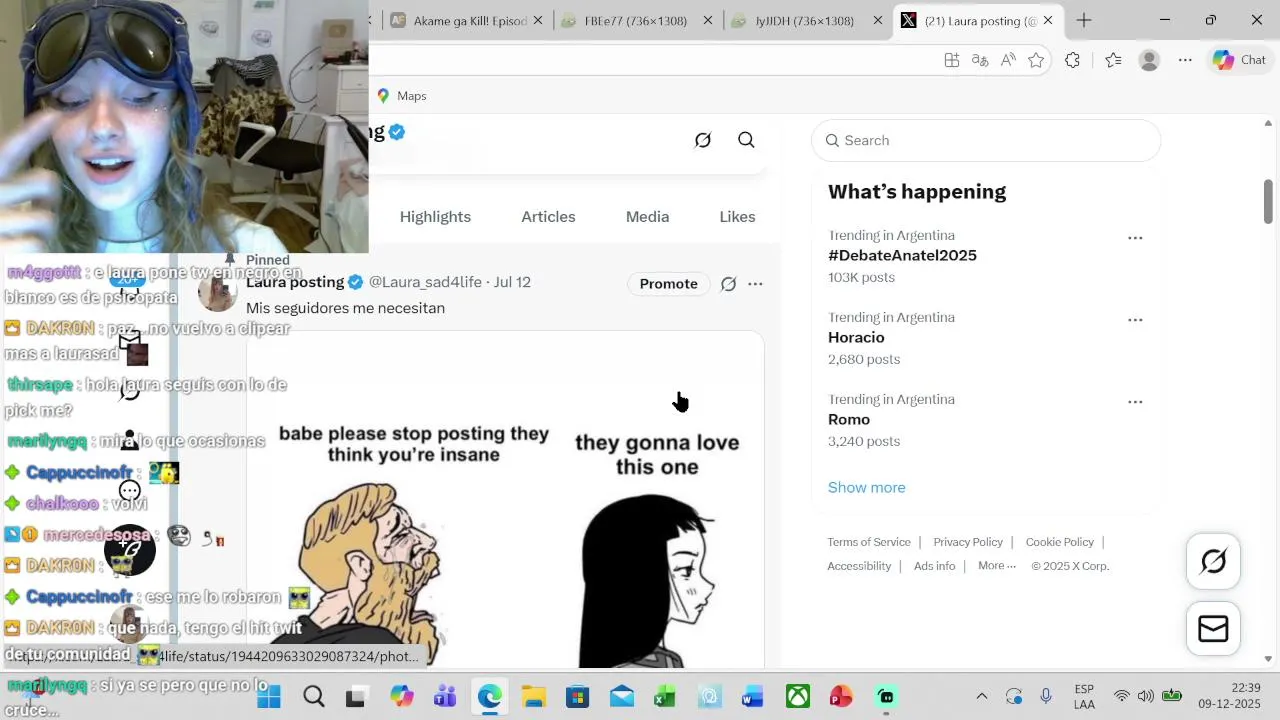Click the translate page icon in address bar
Screen dimensions: 1280x720
pyautogui.click(x=980, y=60)
